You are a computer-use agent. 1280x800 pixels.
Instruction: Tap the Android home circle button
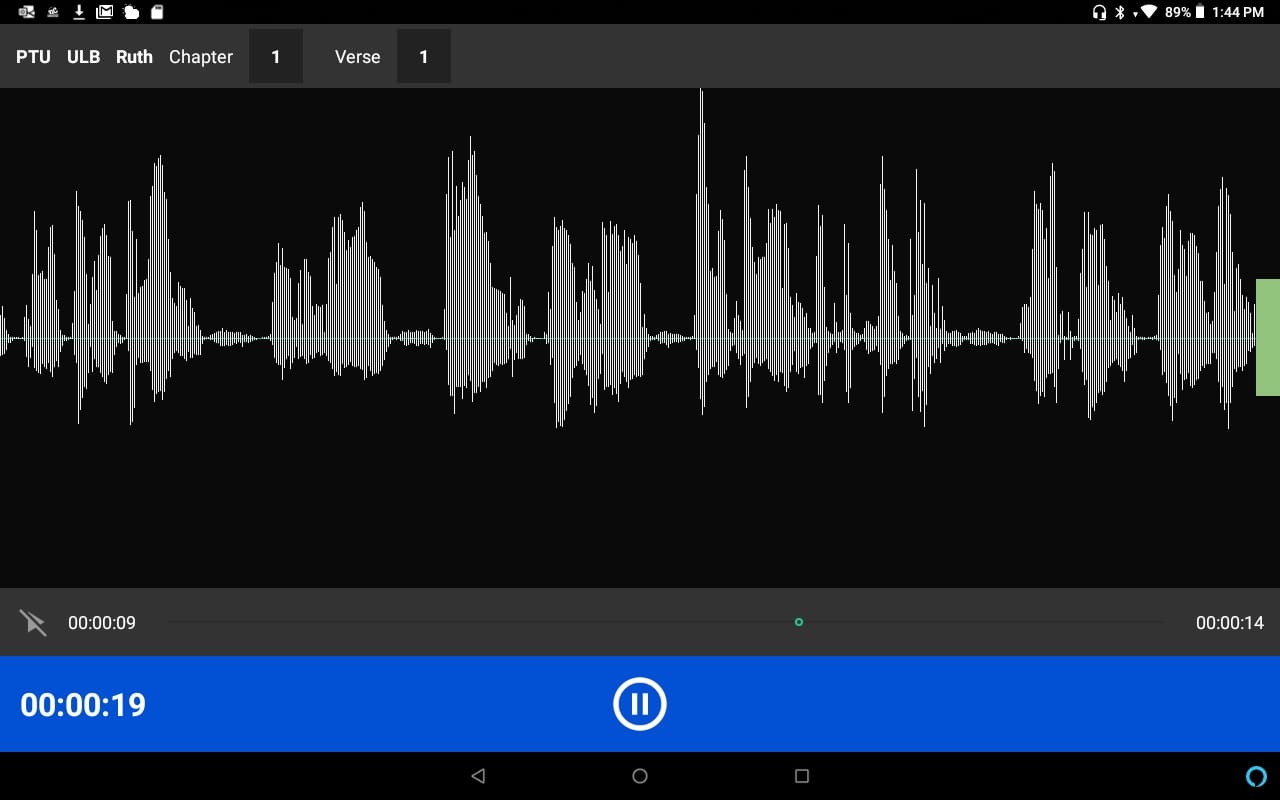click(x=640, y=776)
